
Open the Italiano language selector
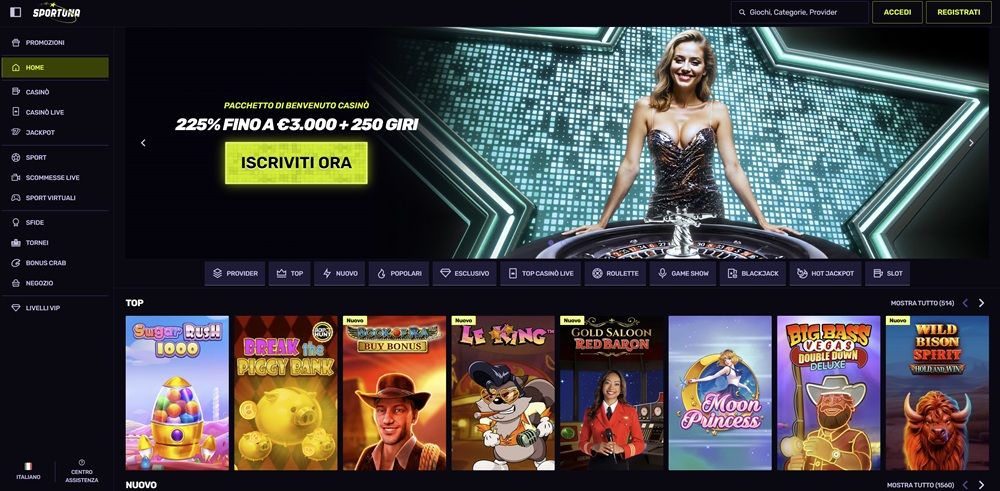point(28,471)
